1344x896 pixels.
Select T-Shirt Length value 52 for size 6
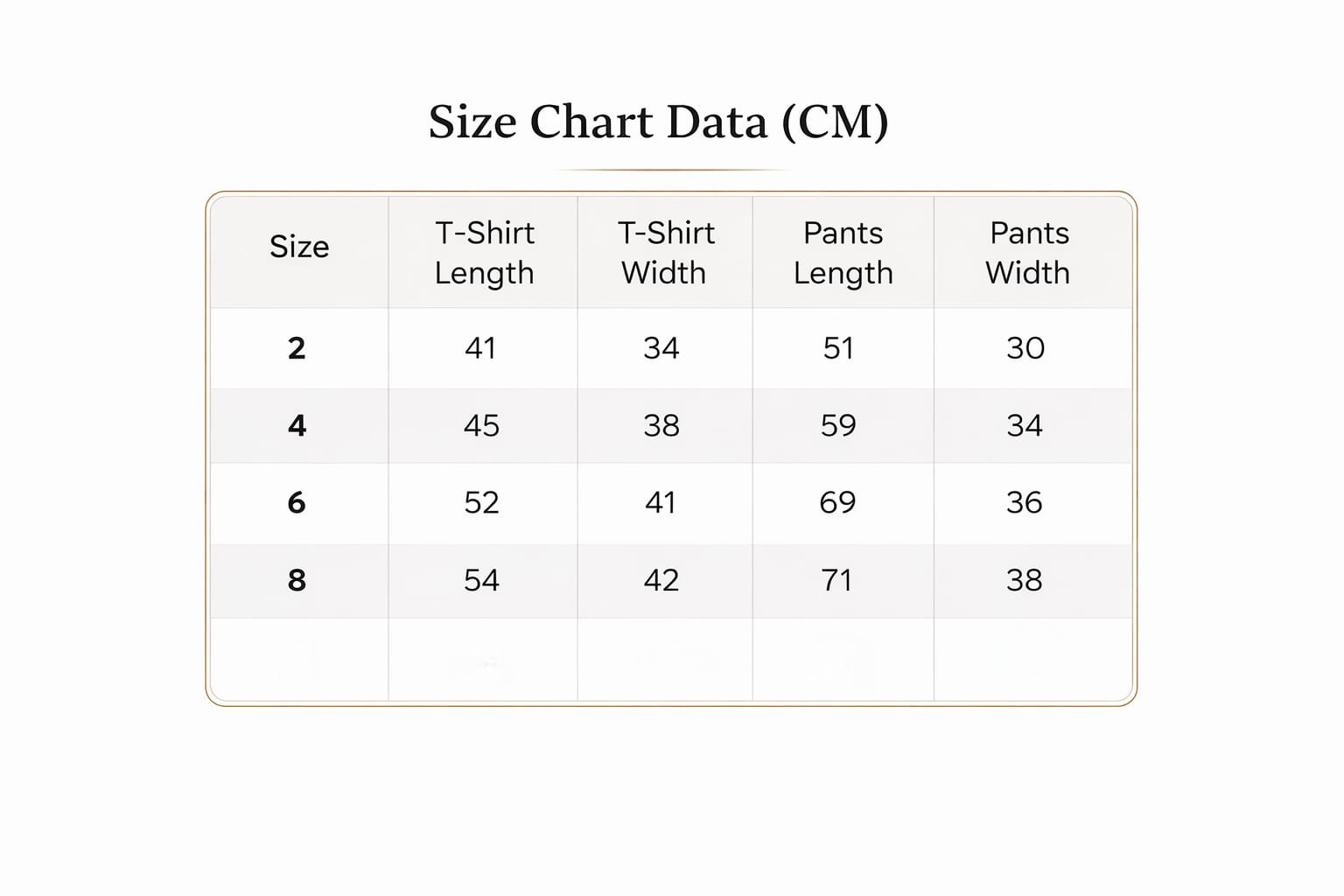click(481, 503)
